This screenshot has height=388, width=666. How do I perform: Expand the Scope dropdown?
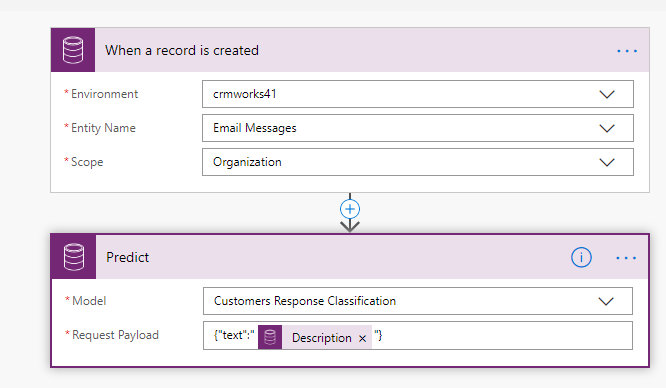tap(607, 162)
